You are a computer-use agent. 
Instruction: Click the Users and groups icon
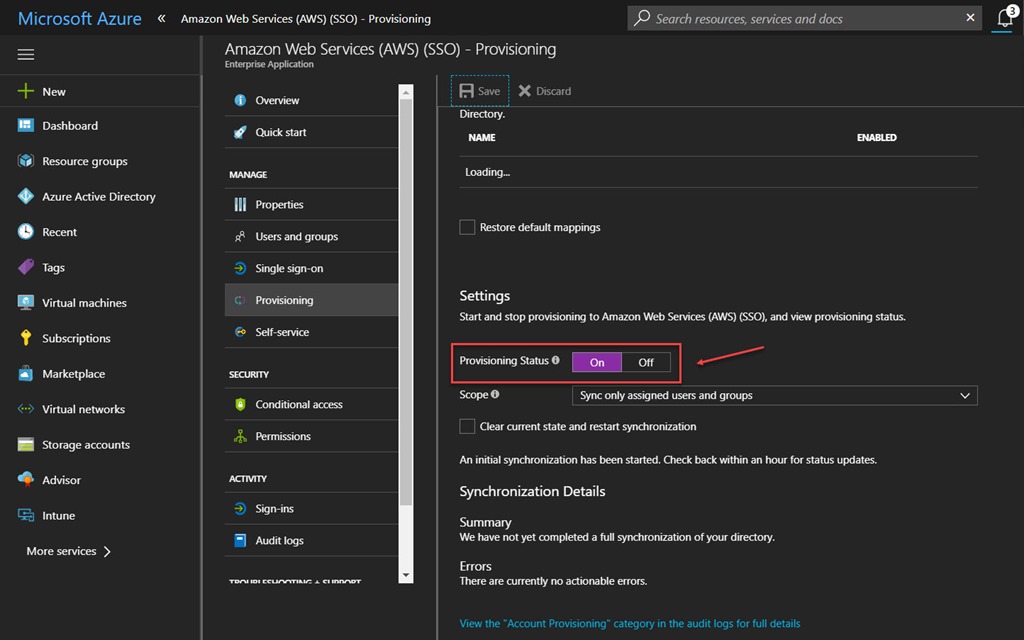pyautogui.click(x=240, y=236)
